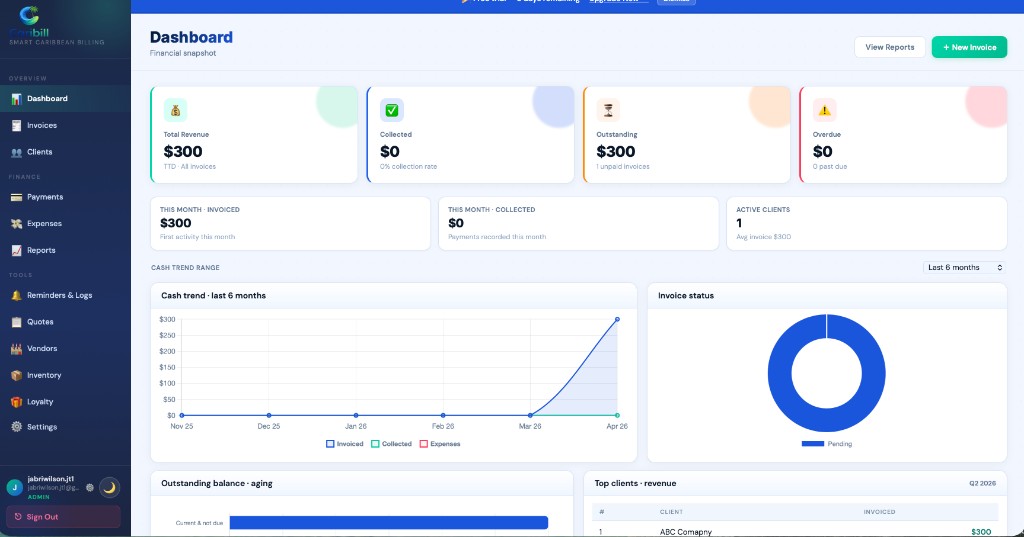Image resolution: width=1024 pixels, height=537 pixels.
Task: Open Expenses via its sidebar icon
Action: click(16, 223)
